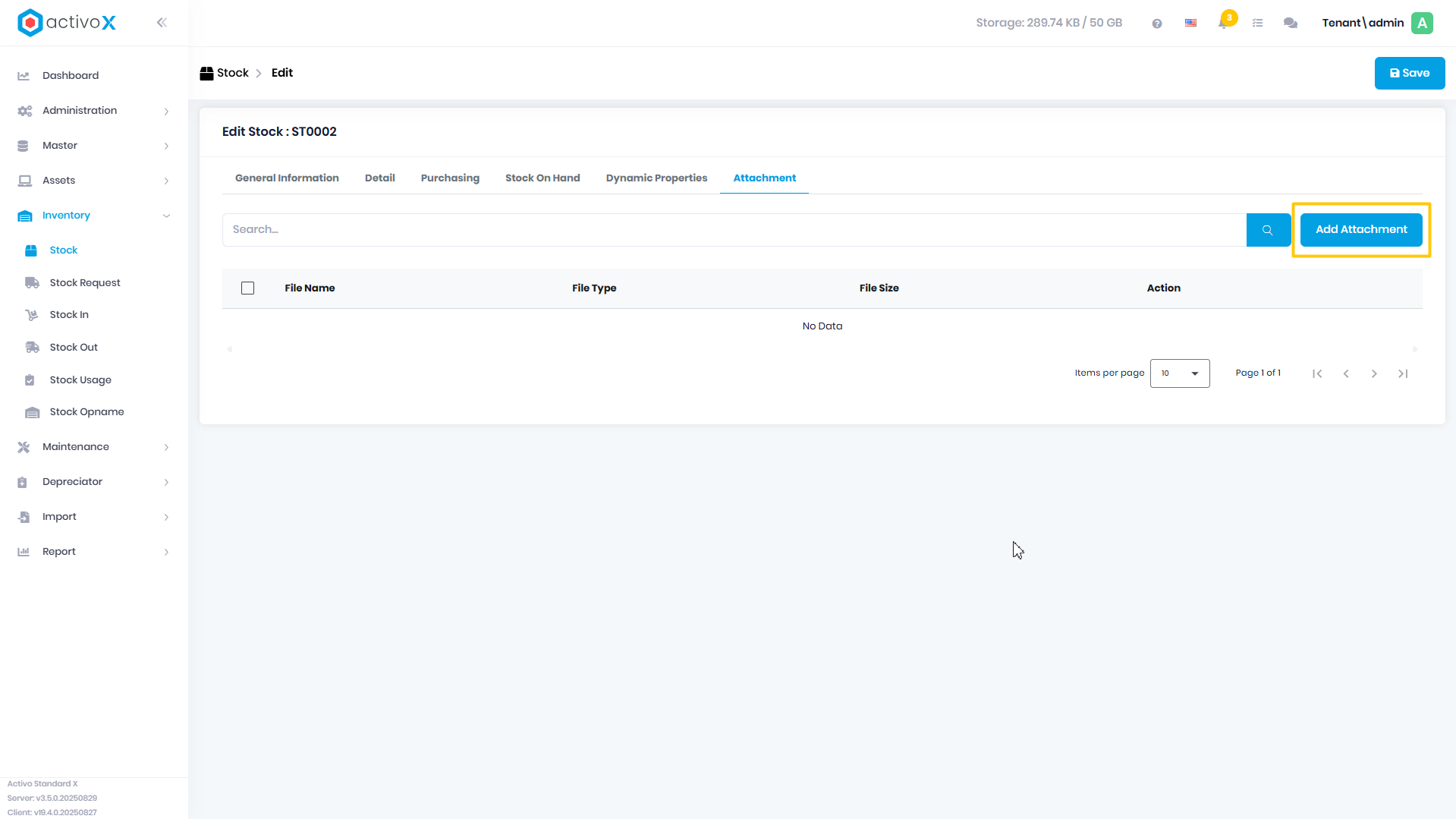Focus the Search input field

(x=734, y=230)
